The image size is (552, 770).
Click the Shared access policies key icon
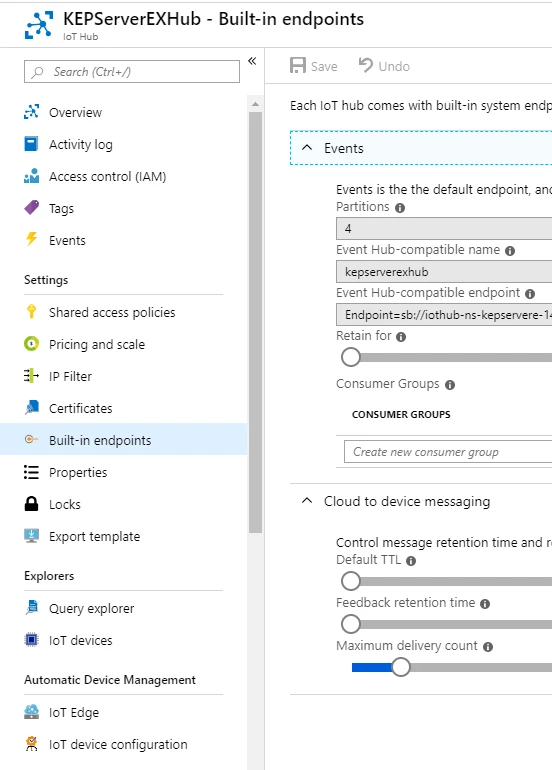click(x=31, y=311)
